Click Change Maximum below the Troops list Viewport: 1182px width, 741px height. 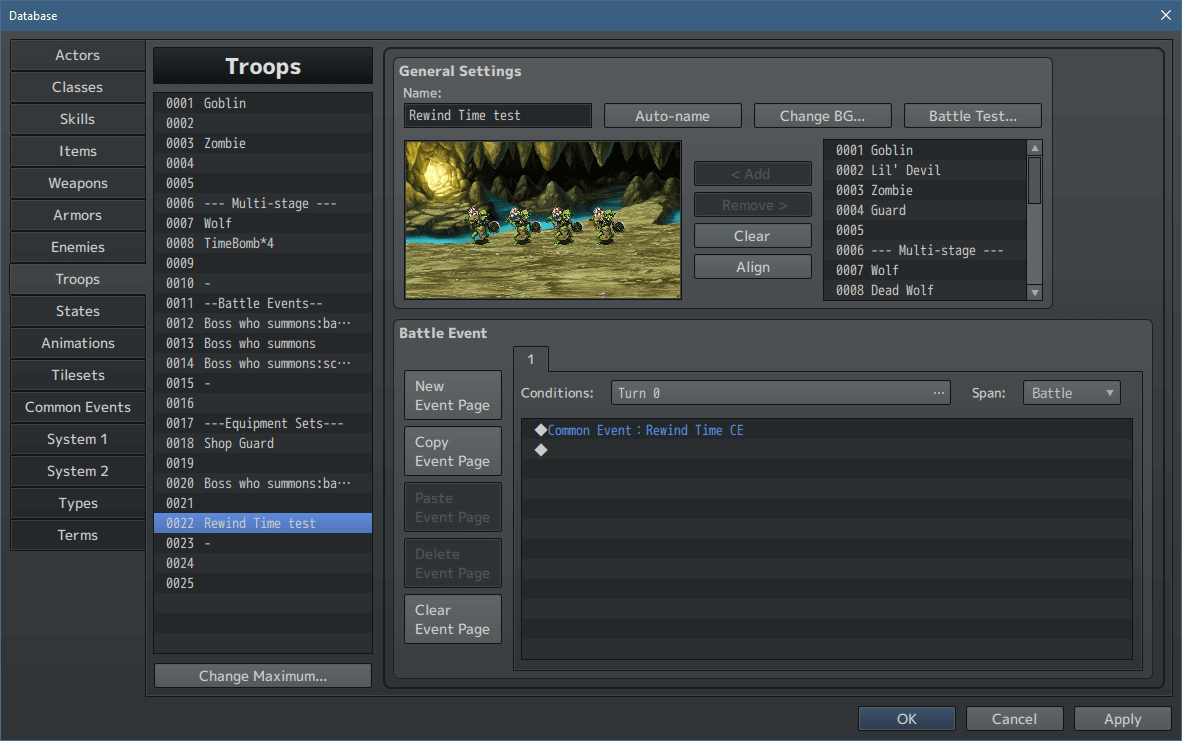pos(262,675)
